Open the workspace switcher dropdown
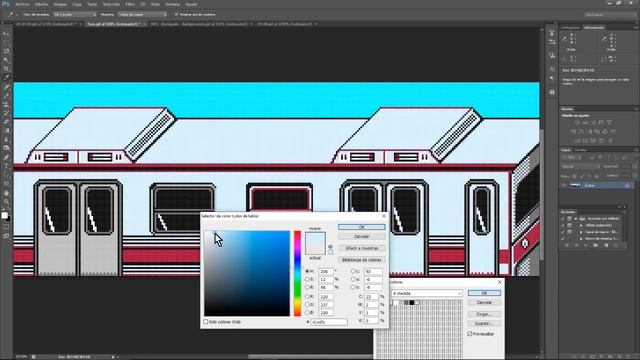Image resolution: width=640 pixels, height=360 pixels. pyautogui.click(x=610, y=15)
